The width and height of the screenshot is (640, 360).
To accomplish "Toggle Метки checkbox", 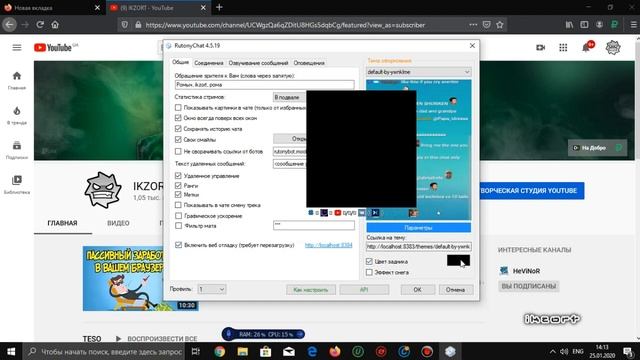I will click(x=178, y=195).
